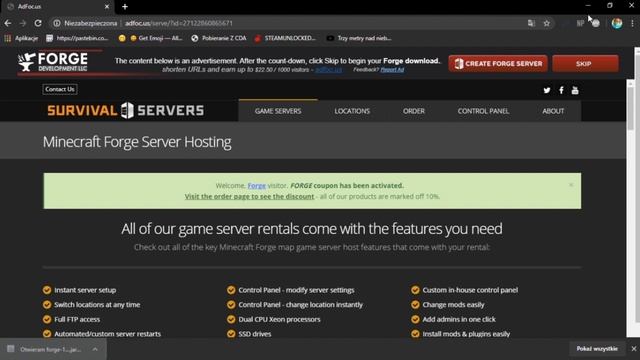Bookmark this page with the star icon
This screenshot has height=360, width=640.
tap(547, 23)
